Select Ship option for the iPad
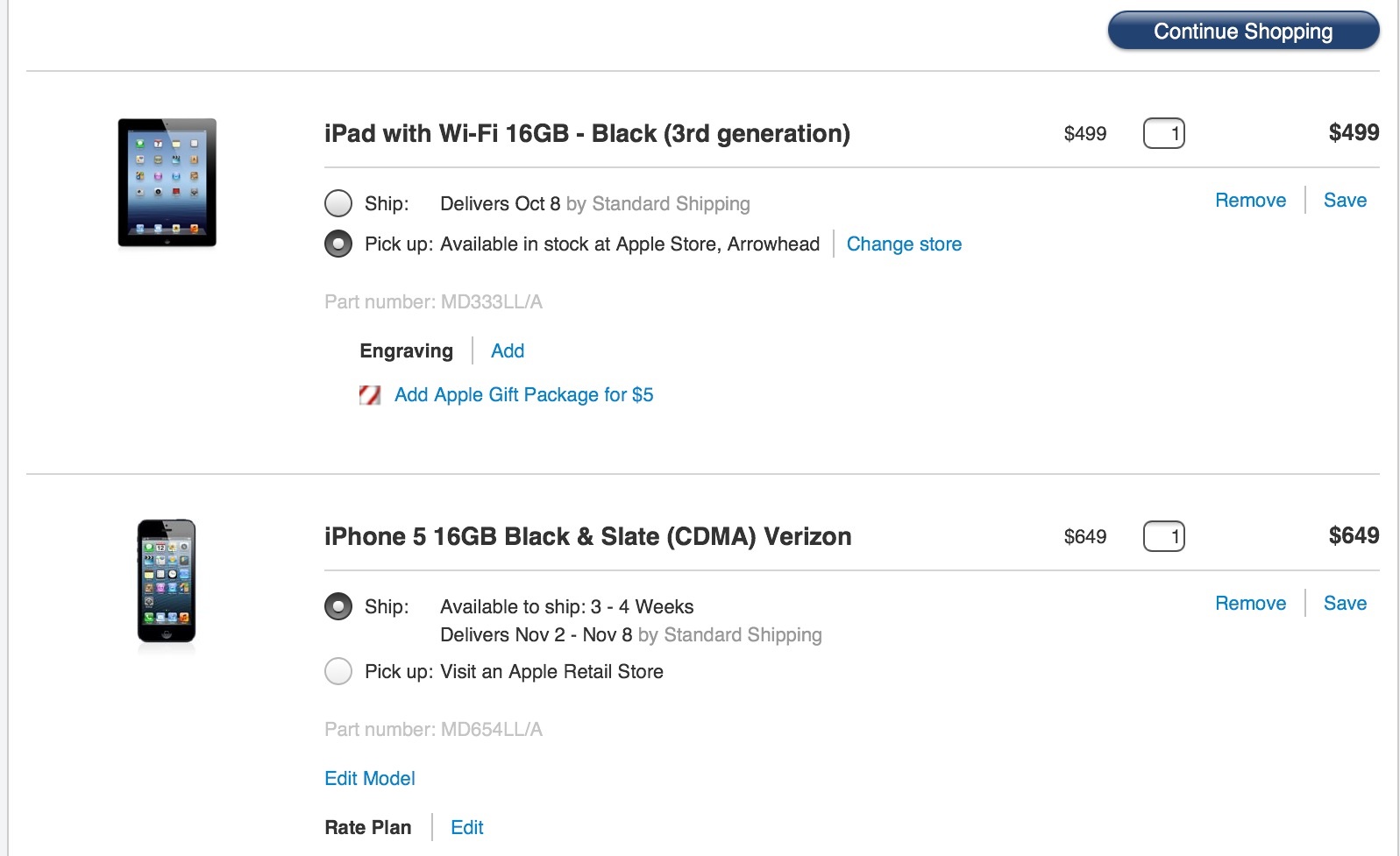The height and width of the screenshot is (856, 1400). (338, 203)
